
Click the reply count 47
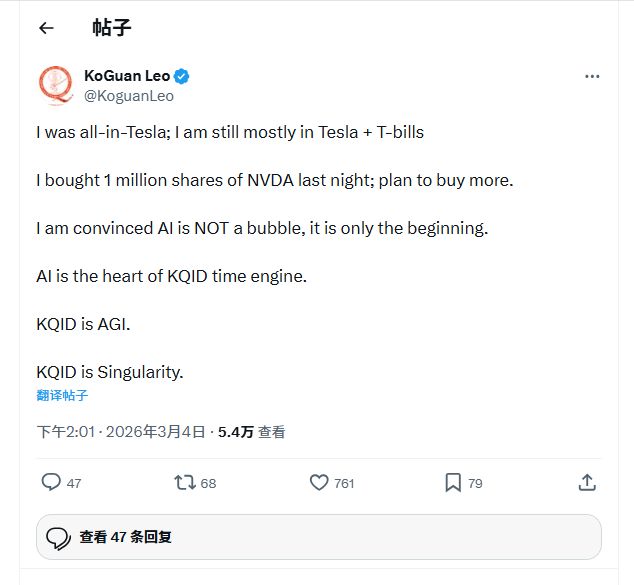[x=74, y=483]
